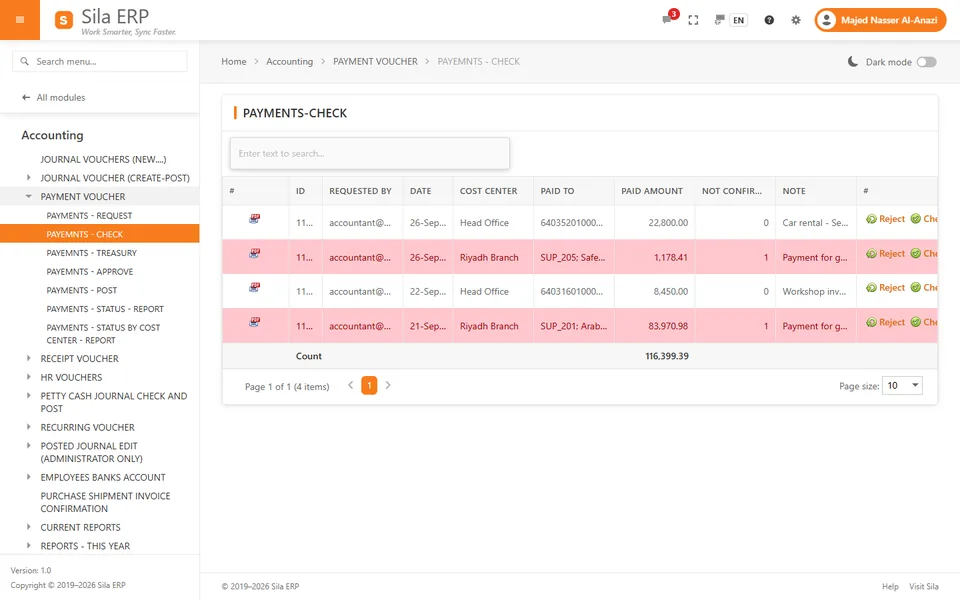Open PURCHASE SHIPMENT INVOICE CONFIRMATION

tap(105, 502)
